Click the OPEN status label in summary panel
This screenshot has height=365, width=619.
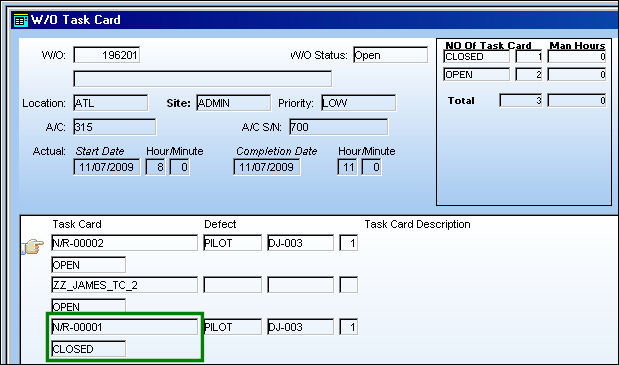coord(476,75)
